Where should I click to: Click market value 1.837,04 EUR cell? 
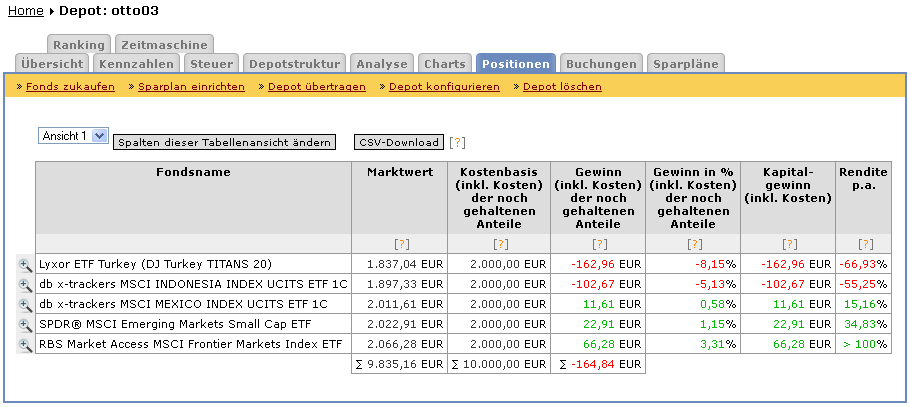coord(399,265)
